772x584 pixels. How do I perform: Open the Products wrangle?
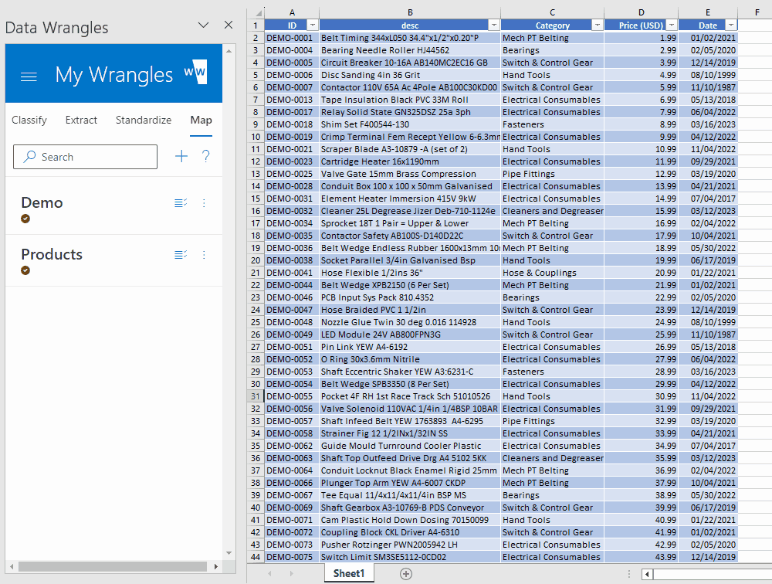[x=52, y=255]
